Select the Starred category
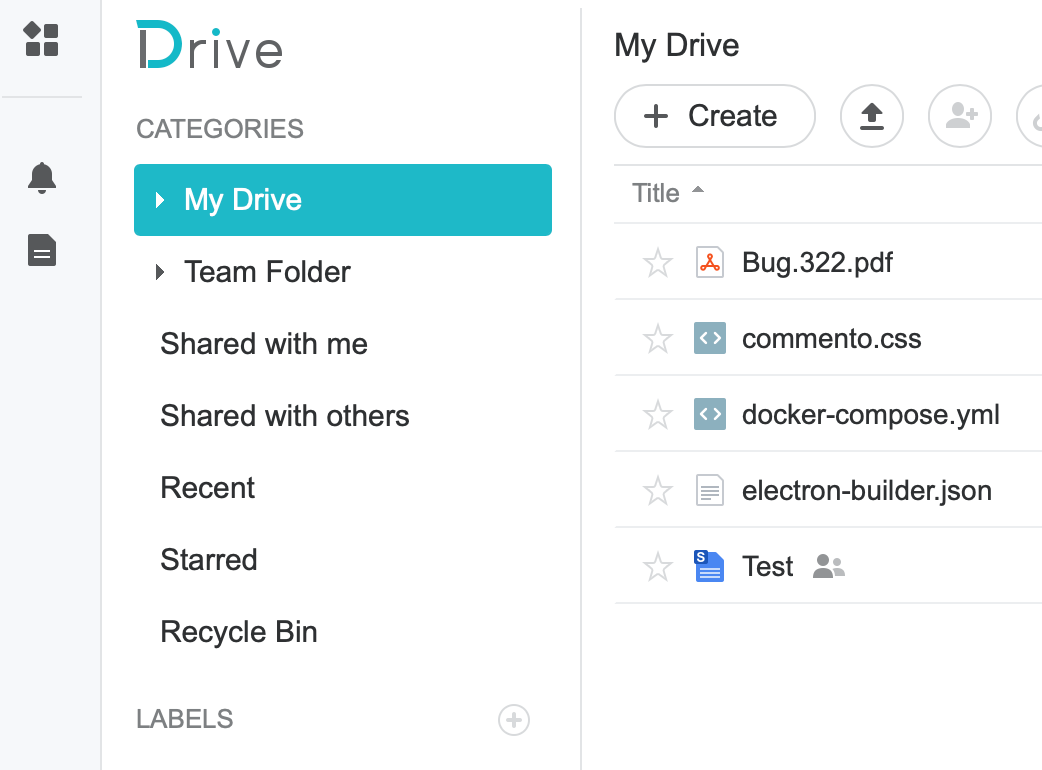This screenshot has width=1042, height=770. tap(209, 560)
